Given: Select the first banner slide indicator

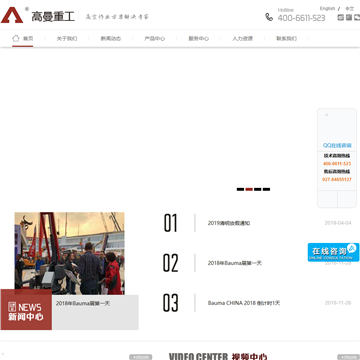Looking at the screenshot, I should (240, 189).
